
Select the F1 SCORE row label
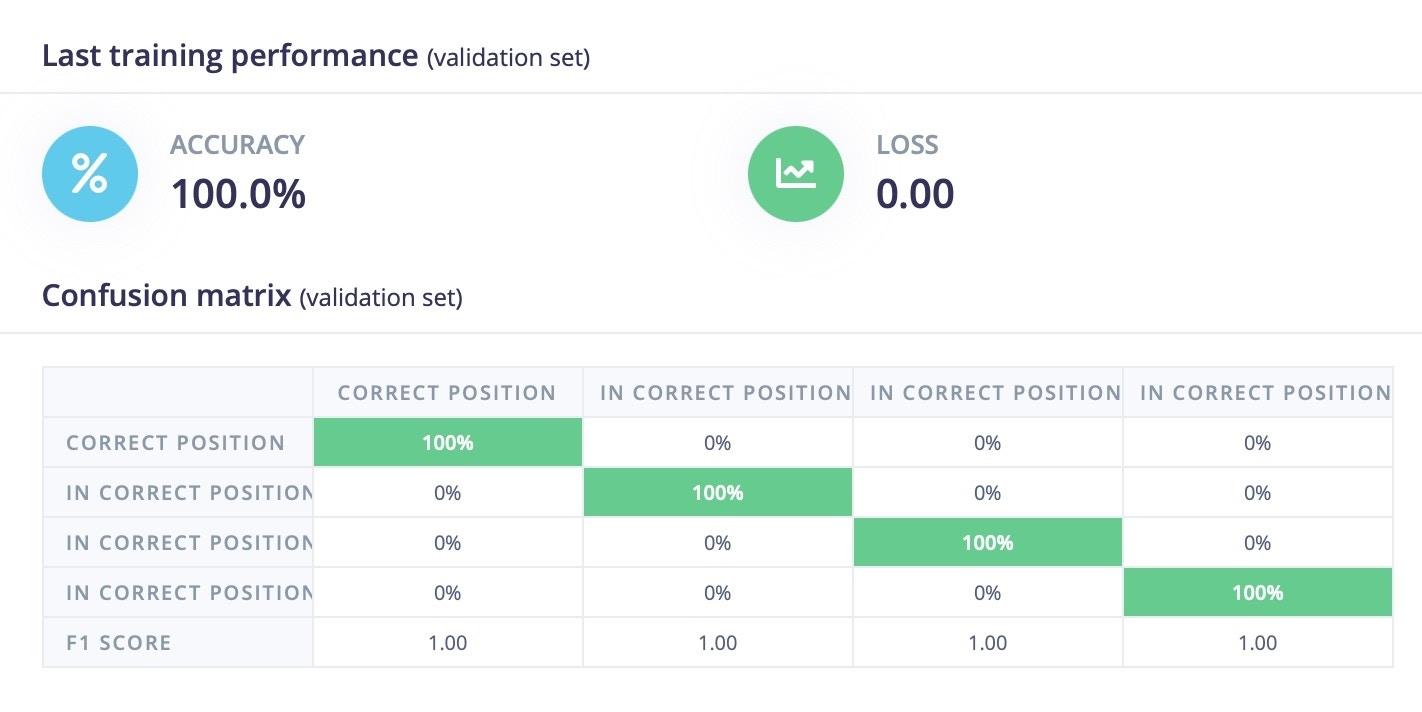[119, 643]
